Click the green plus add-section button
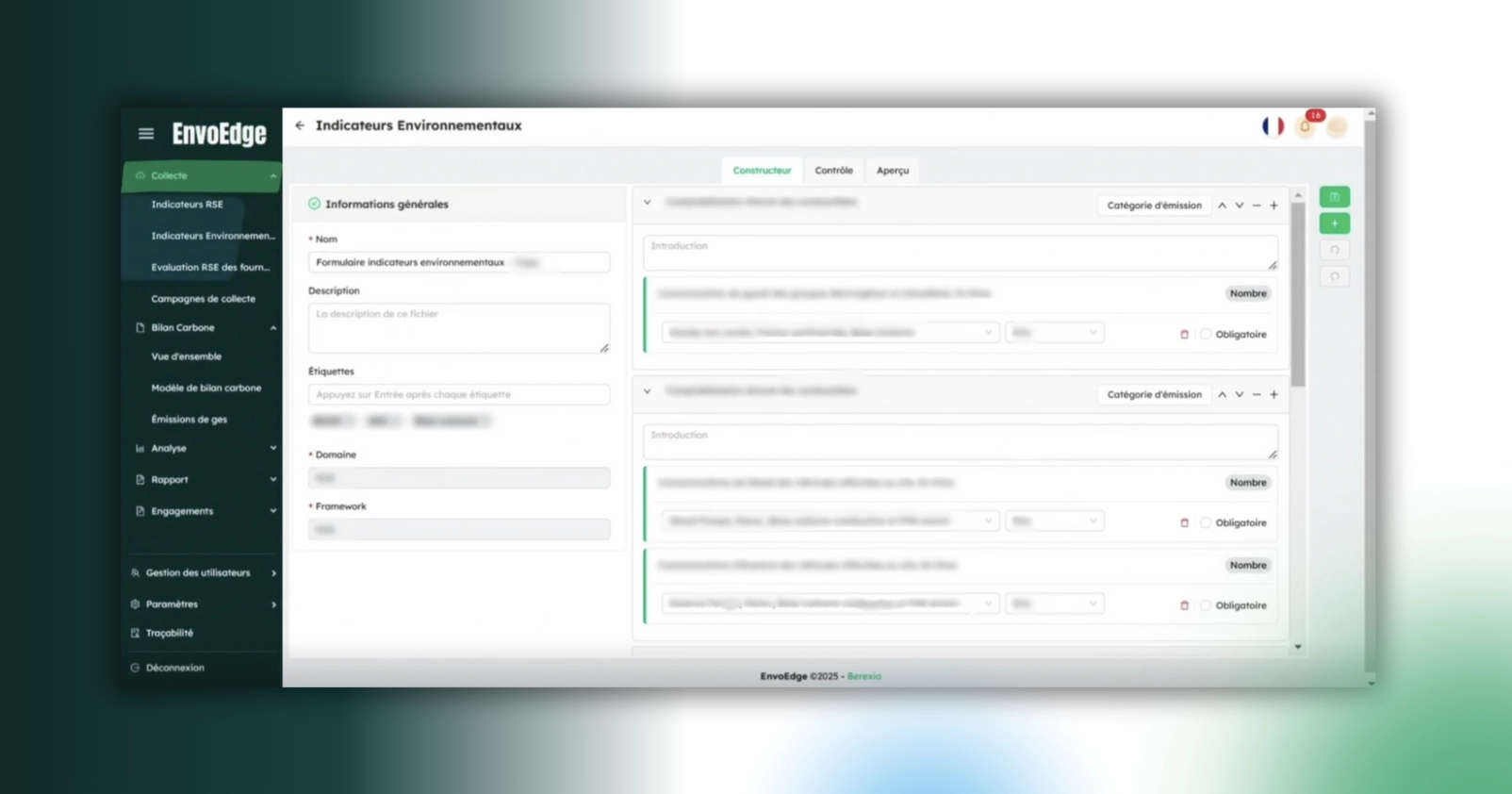 1335,223
